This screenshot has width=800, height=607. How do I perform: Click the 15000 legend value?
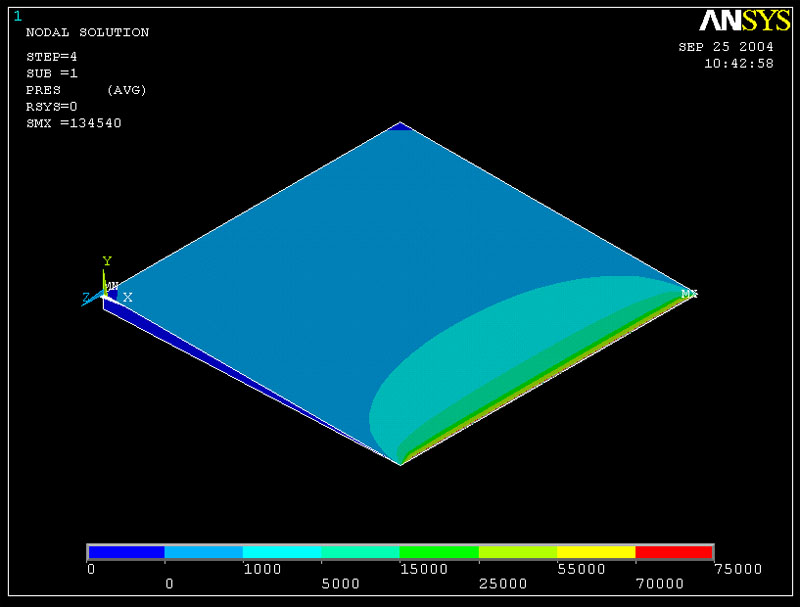tap(424, 569)
